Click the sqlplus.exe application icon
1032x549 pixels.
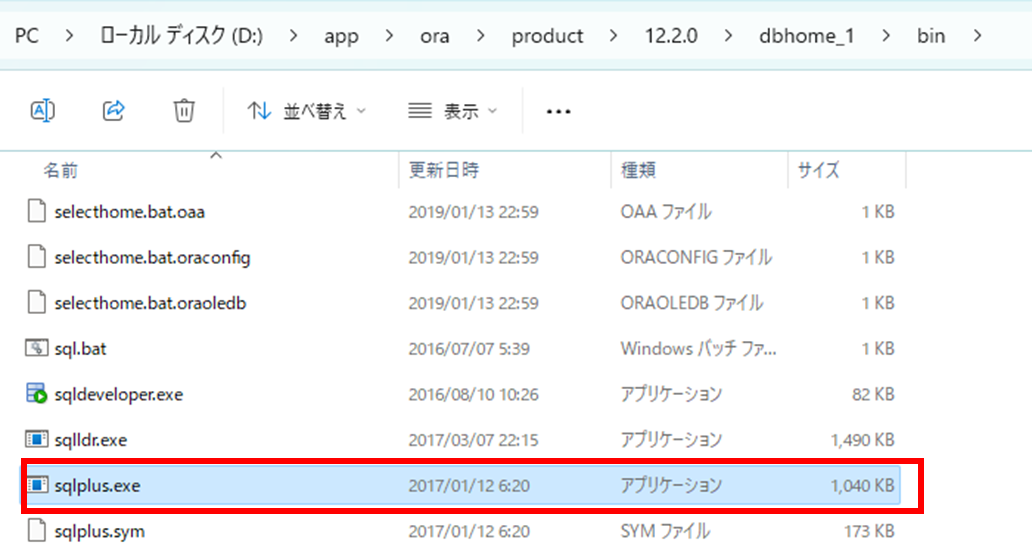coord(37,485)
